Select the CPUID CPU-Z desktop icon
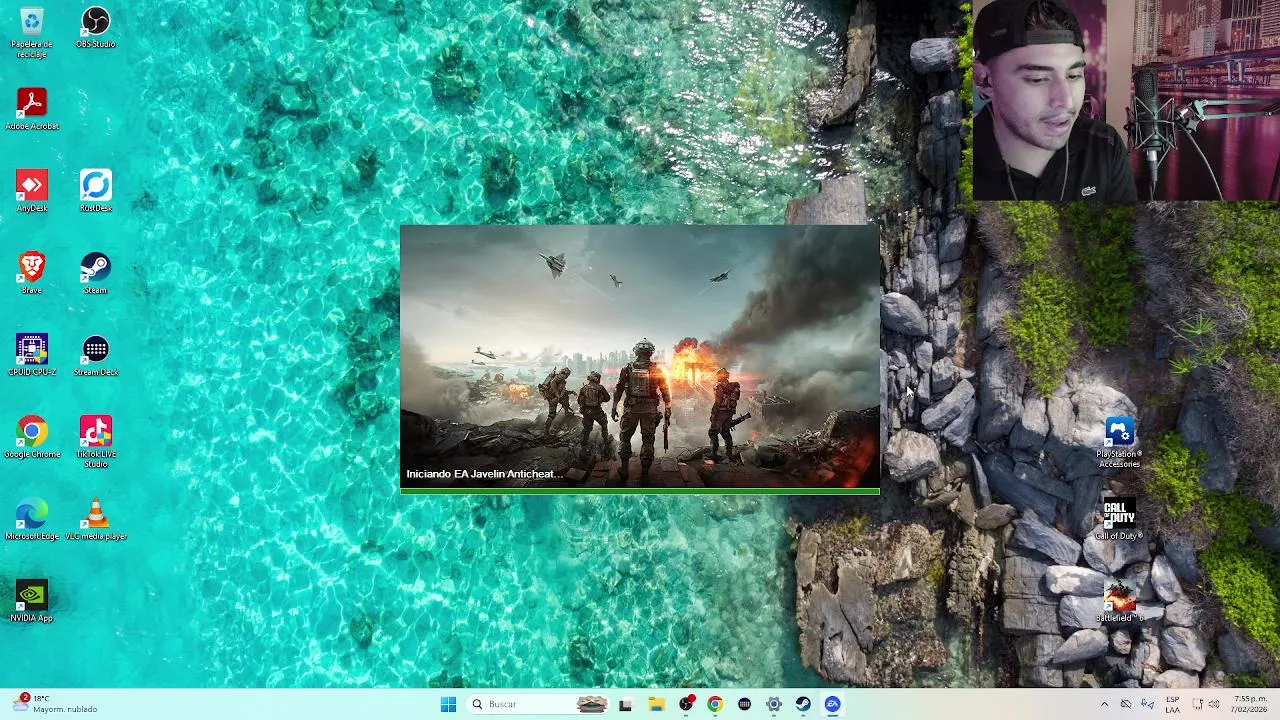 pos(32,355)
